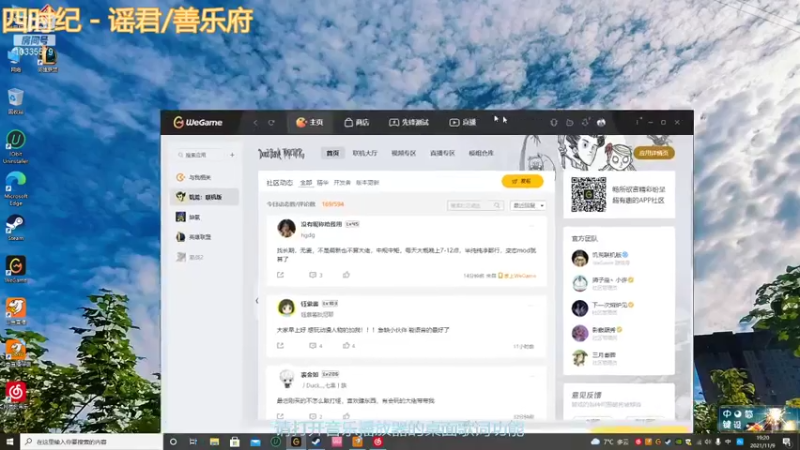Open the post sort order dropdown

click(x=528, y=205)
